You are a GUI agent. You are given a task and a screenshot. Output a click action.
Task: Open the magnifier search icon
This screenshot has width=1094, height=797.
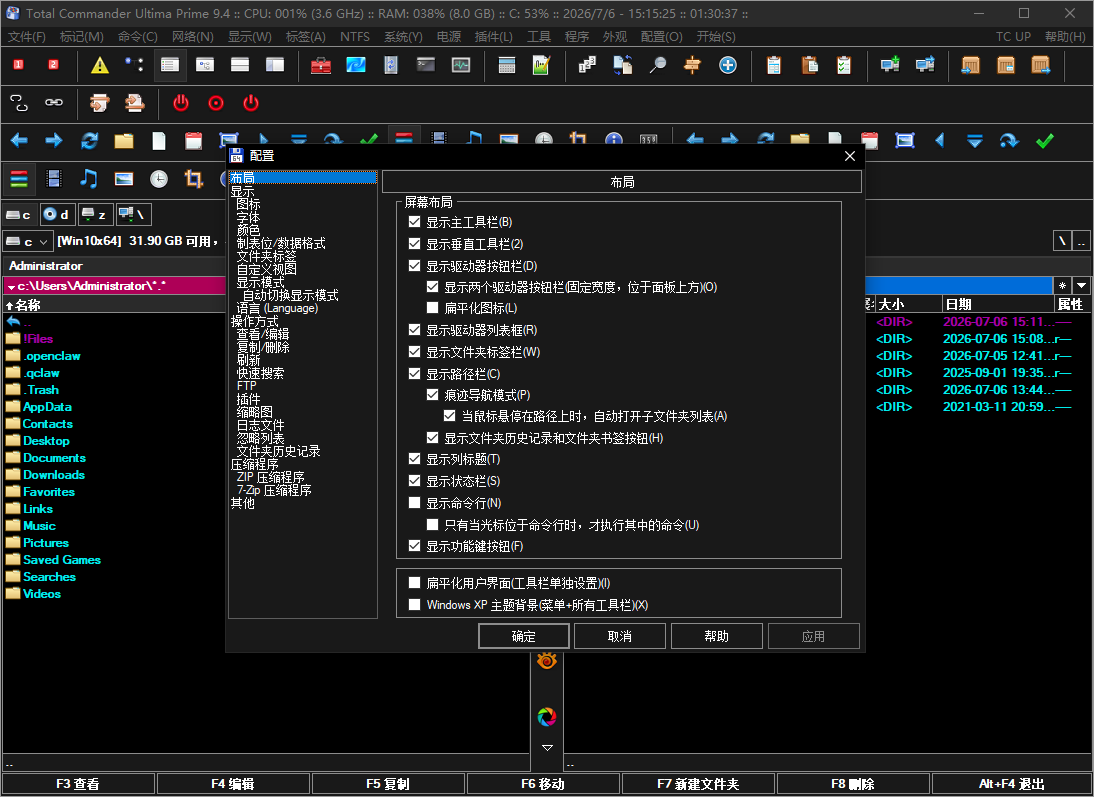(657, 65)
